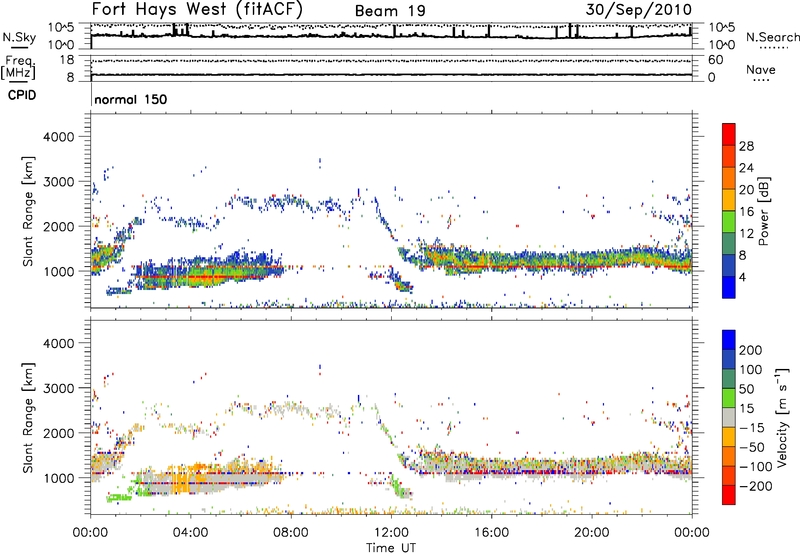
Task: Click the 'CPID' label
Action: (22, 95)
